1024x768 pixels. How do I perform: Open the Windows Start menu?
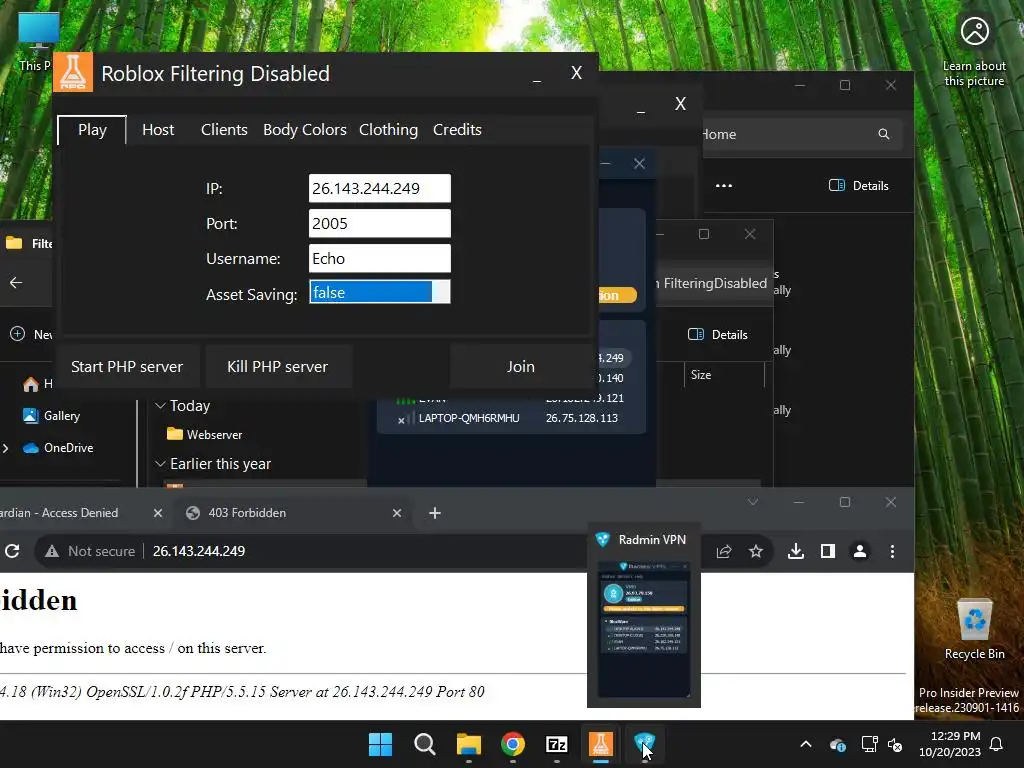coord(380,744)
